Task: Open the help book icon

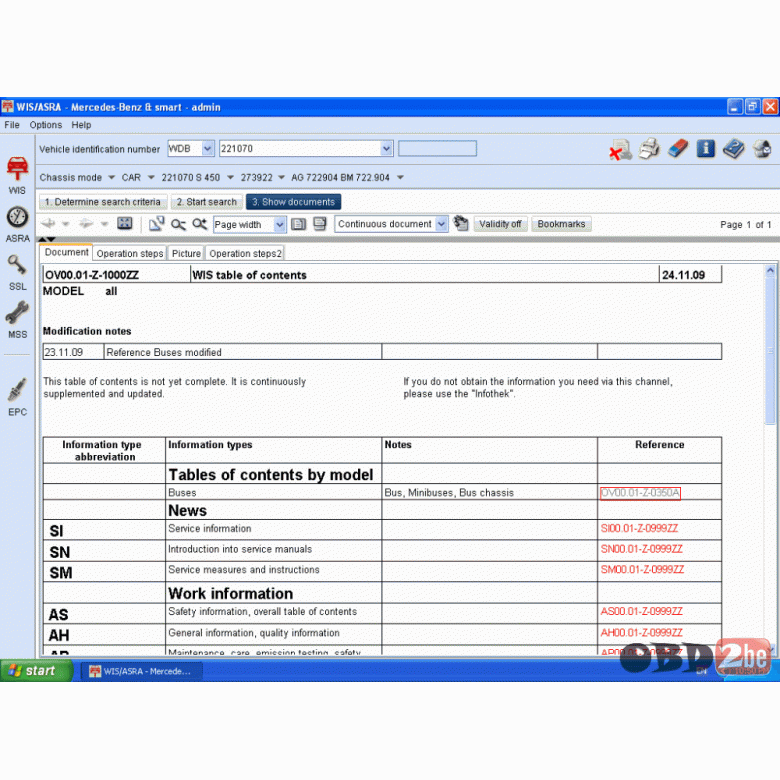Action: [734, 149]
